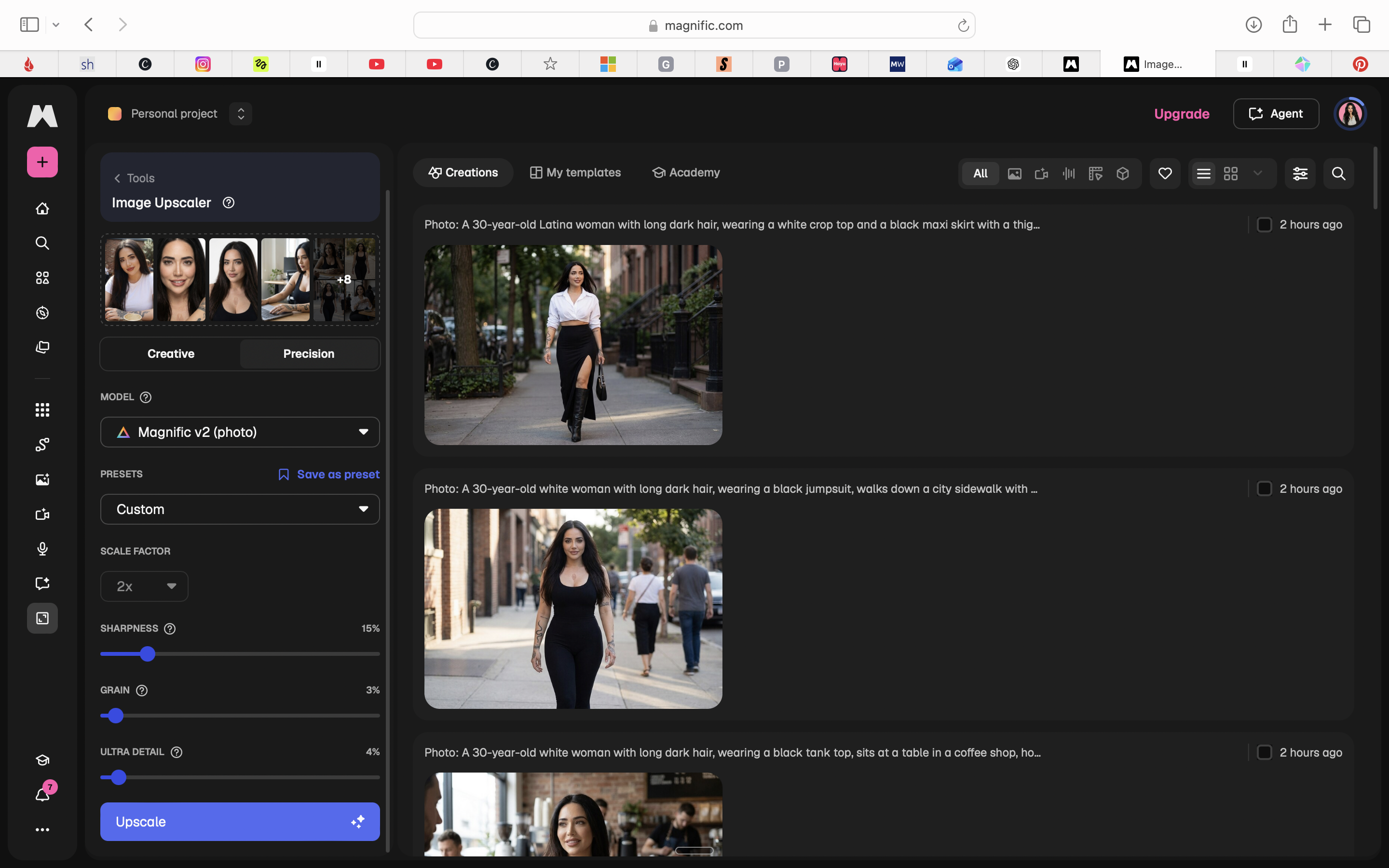Image resolution: width=1389 pixels, height=868 pixels.
Task: Search creations with the magnifier icon
Action: tap(1338, 174)
